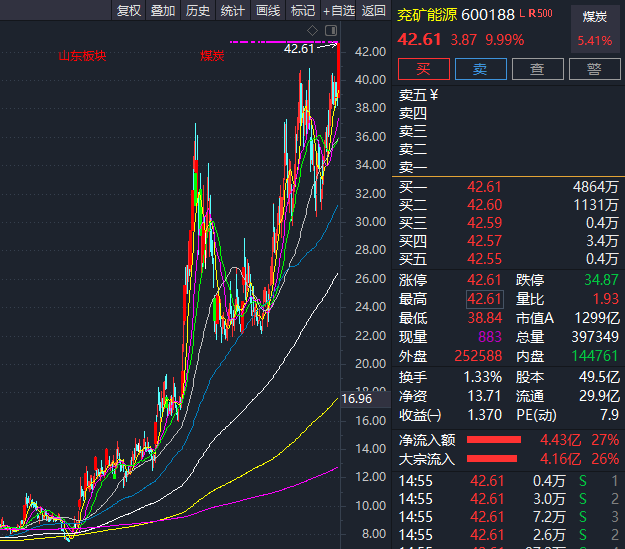625x549 pixels.
Task: Toggle the PE(动) ratio mode
Action: coord(537,414)
